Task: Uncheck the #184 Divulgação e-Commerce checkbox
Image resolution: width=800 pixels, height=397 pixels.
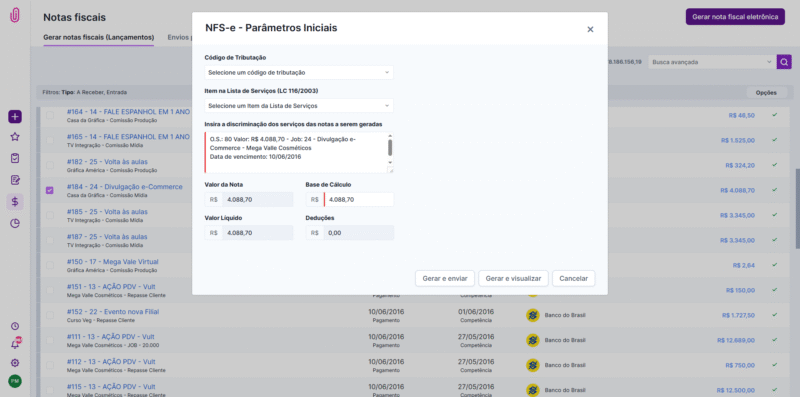Action: tap(49, 190)
